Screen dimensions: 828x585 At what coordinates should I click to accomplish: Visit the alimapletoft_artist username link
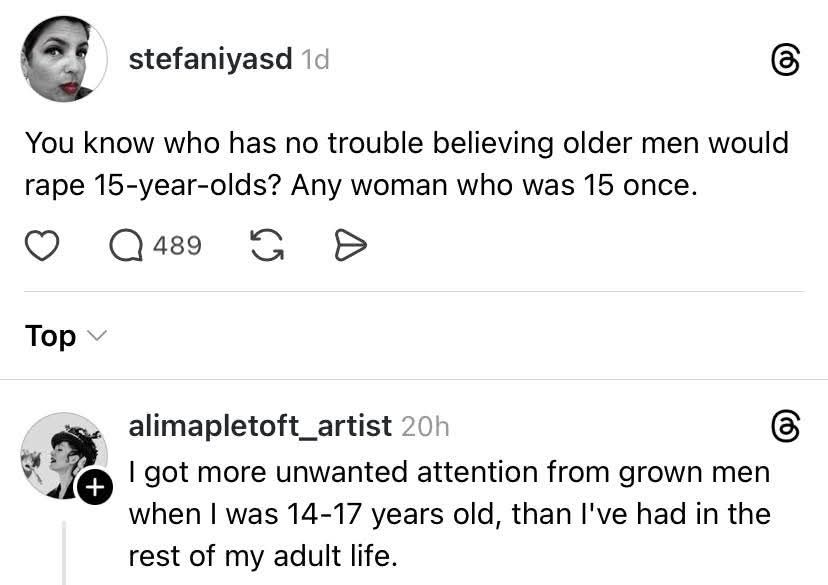259,426
